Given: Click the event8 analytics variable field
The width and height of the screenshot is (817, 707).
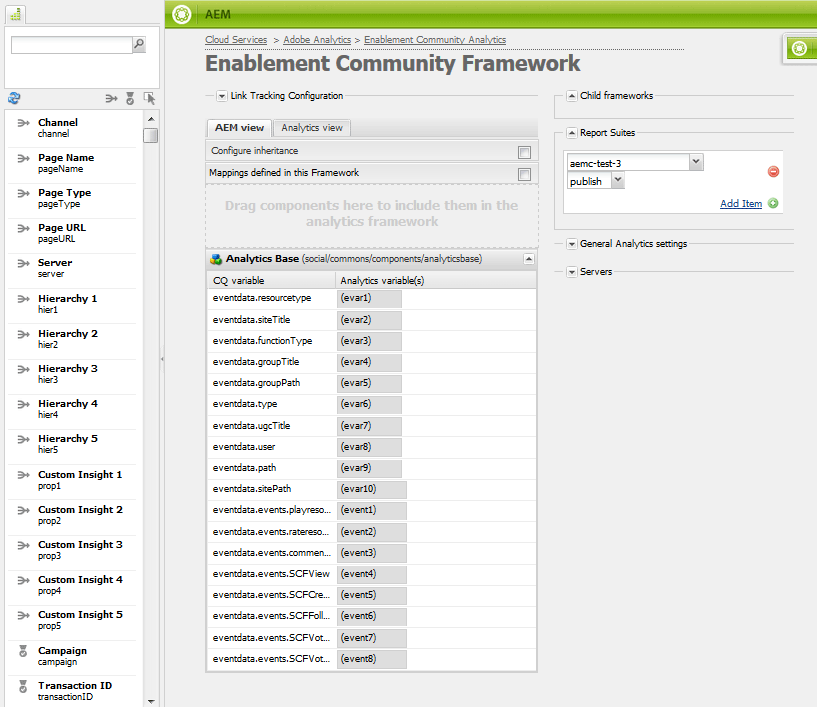Looking at the screenshot, I should [372, 660].
